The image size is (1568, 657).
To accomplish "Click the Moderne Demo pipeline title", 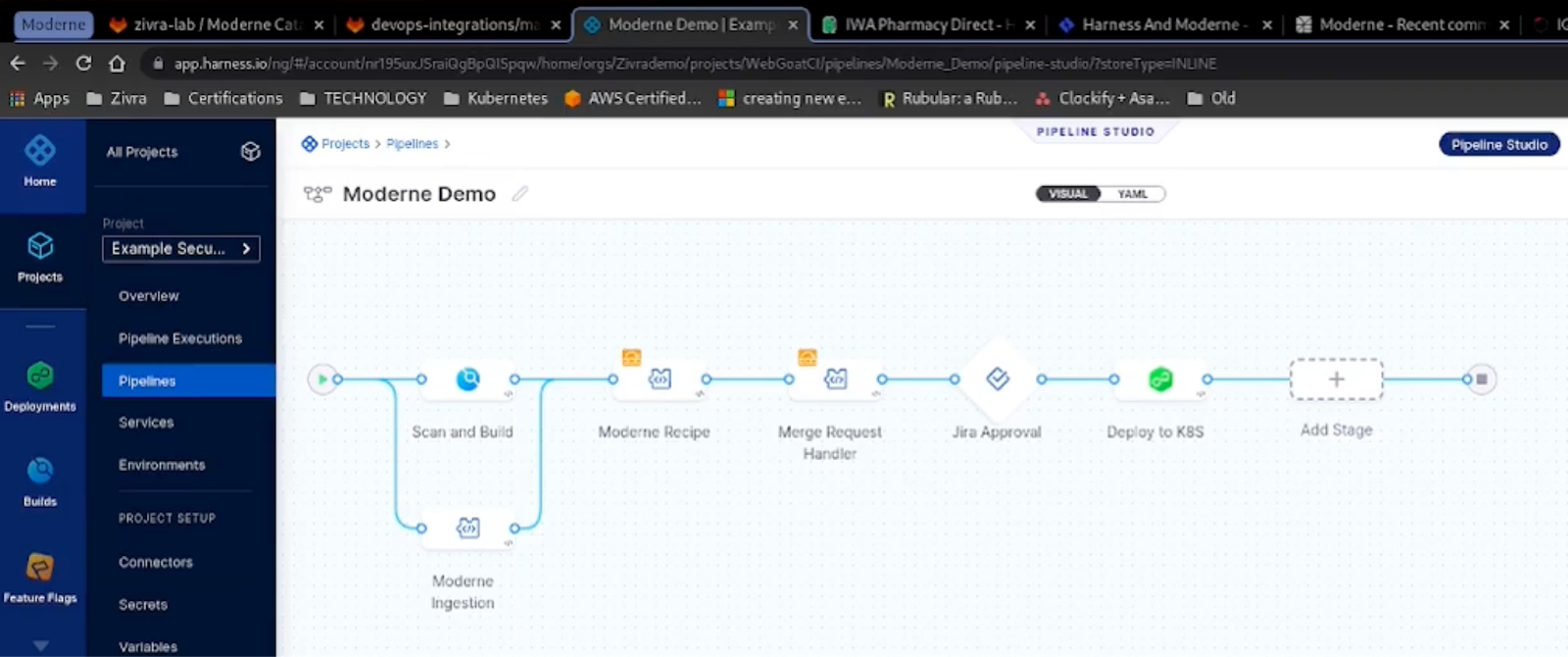I will (x=419, y=194).
